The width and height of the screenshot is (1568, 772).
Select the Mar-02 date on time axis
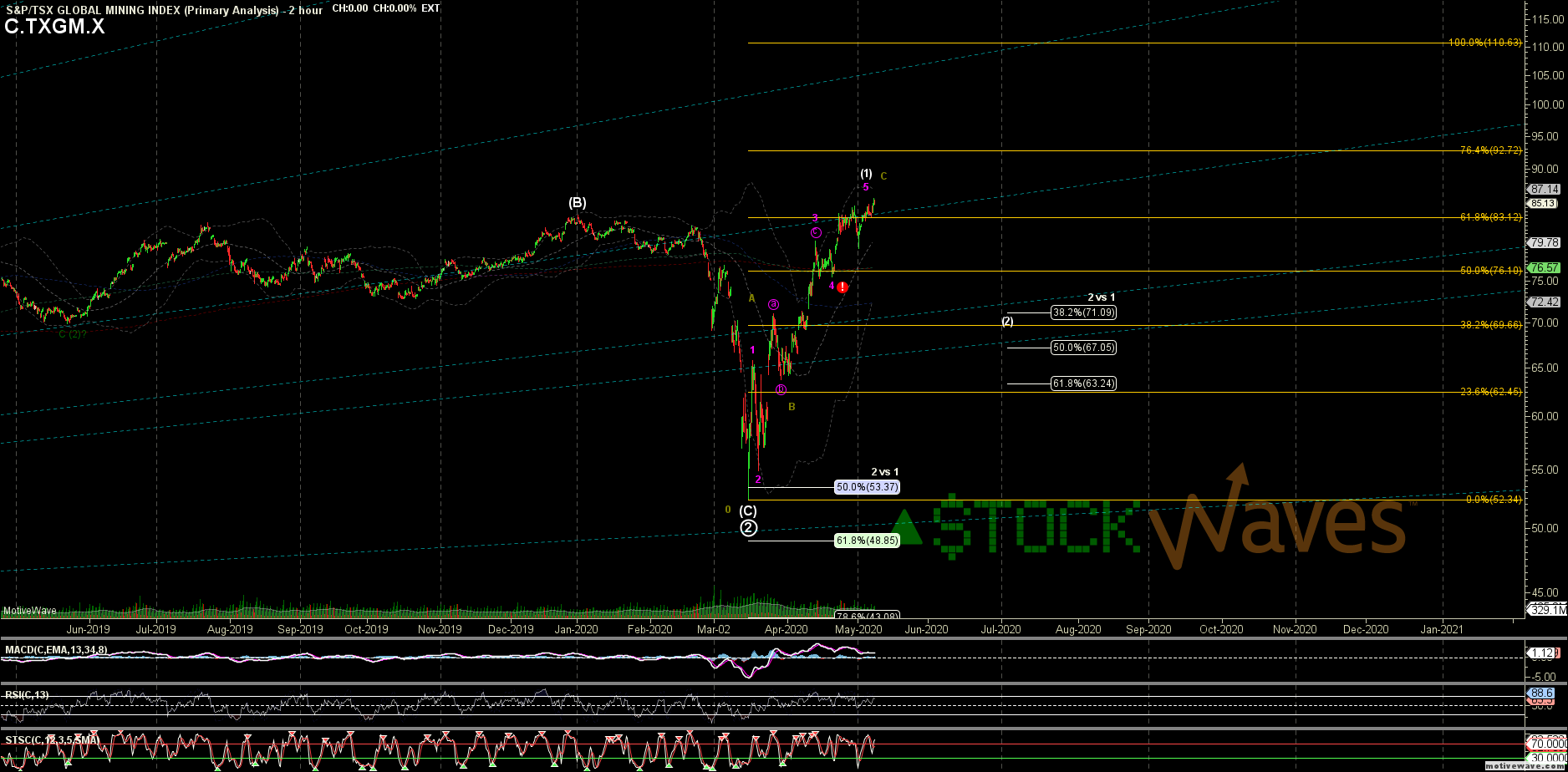714,629
